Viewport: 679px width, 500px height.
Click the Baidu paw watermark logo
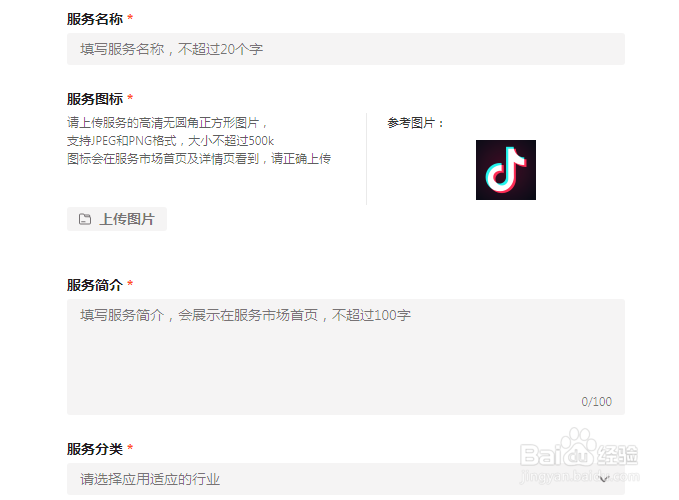pyautogui.click(x=579, y=448)
